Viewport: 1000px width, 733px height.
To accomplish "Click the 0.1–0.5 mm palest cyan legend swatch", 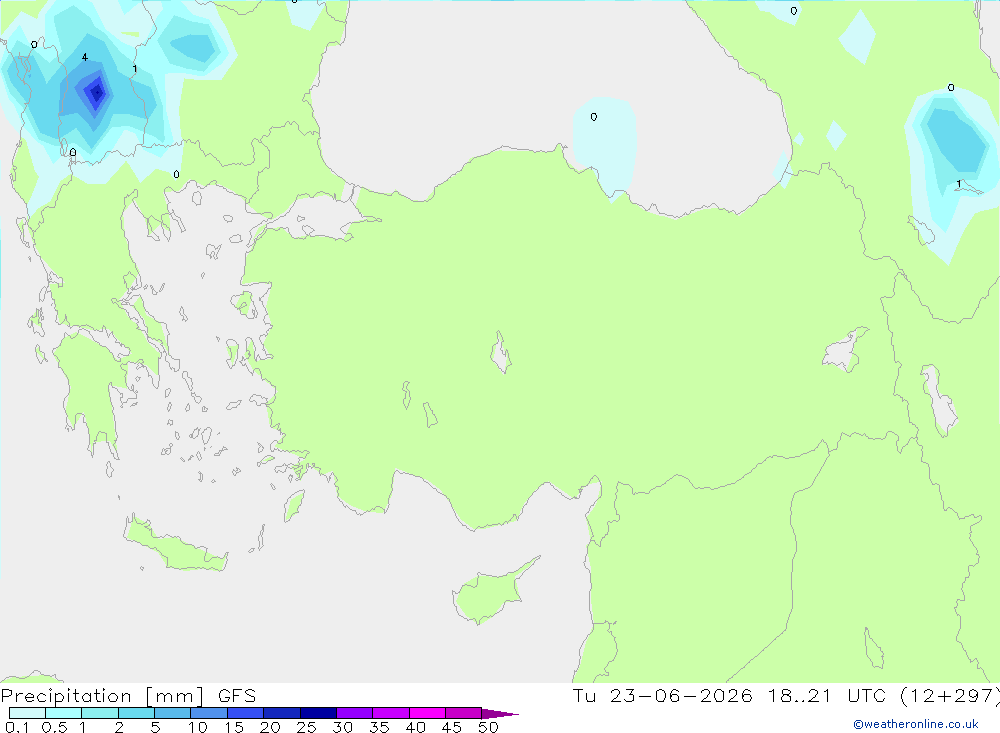I will click(27, 713).
